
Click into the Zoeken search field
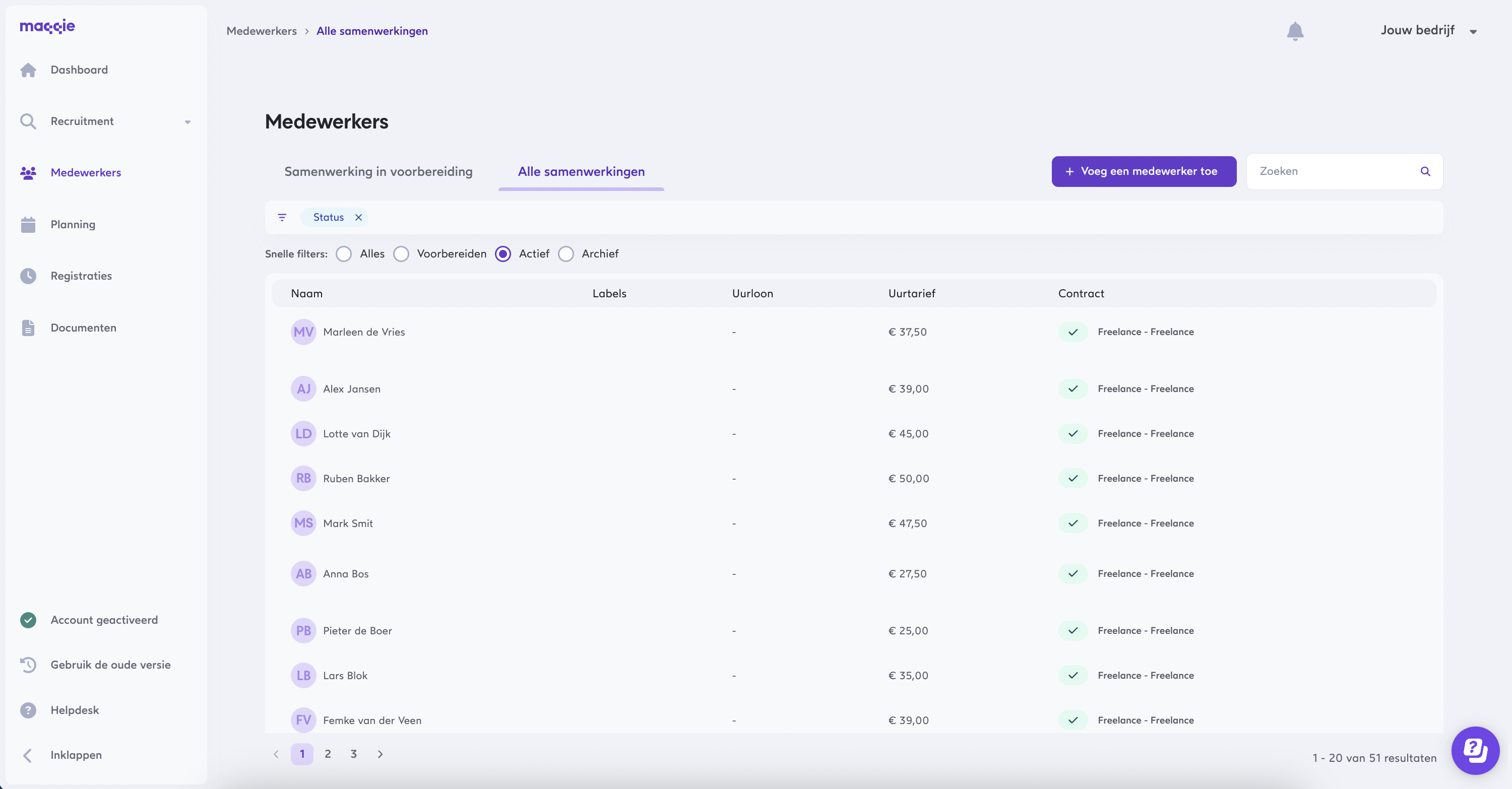[x=1333, y=171]
